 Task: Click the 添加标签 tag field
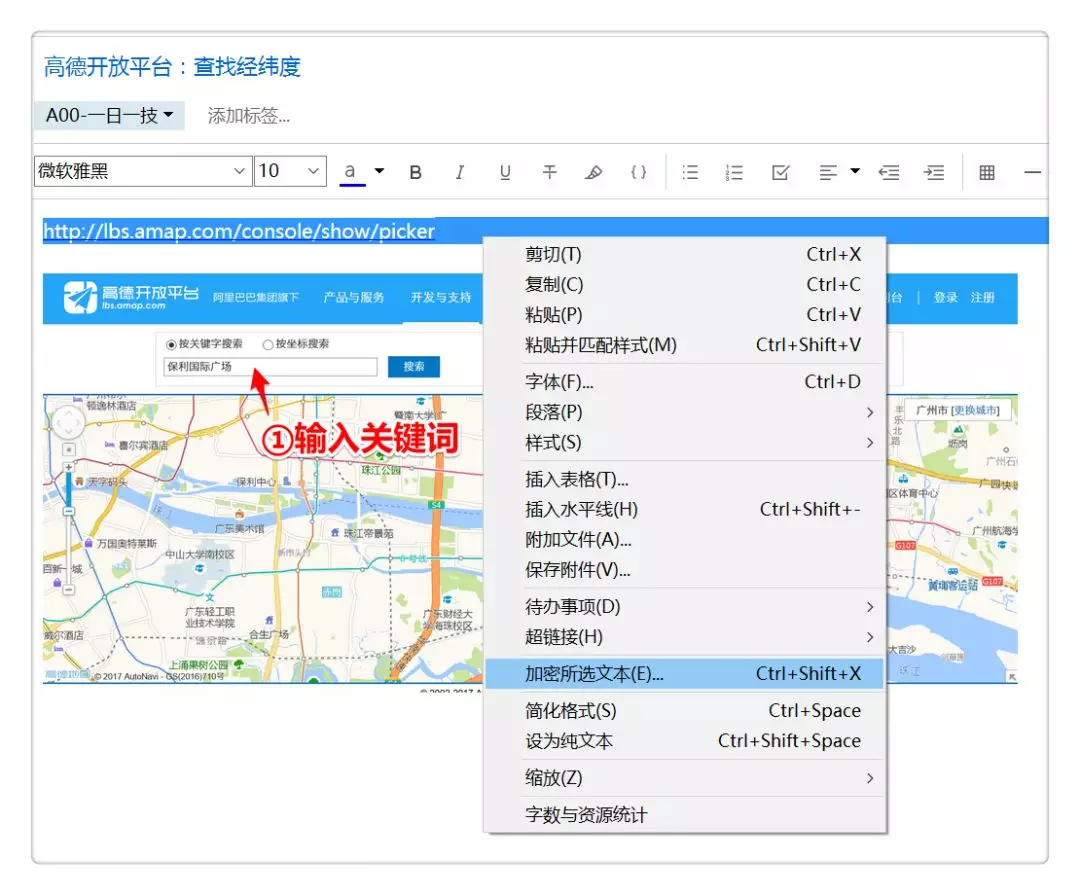point(249,116)
